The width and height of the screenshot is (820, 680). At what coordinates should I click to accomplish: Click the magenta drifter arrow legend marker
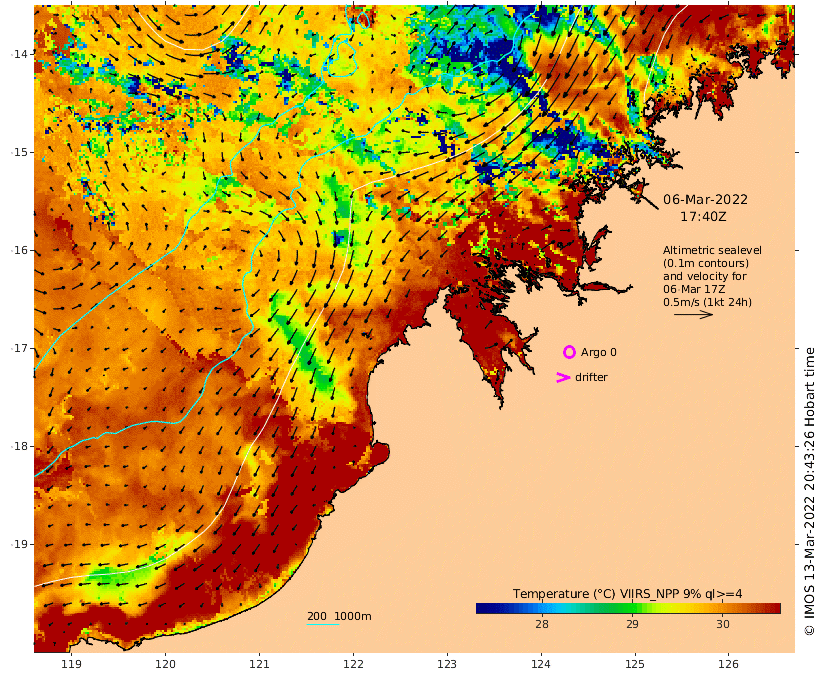point(563,377)
